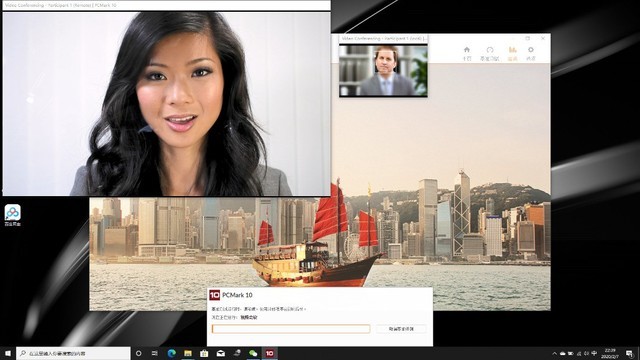Select the local participant video thumbnail
Viewport: 640px width, 360px height.
[383, 71]
